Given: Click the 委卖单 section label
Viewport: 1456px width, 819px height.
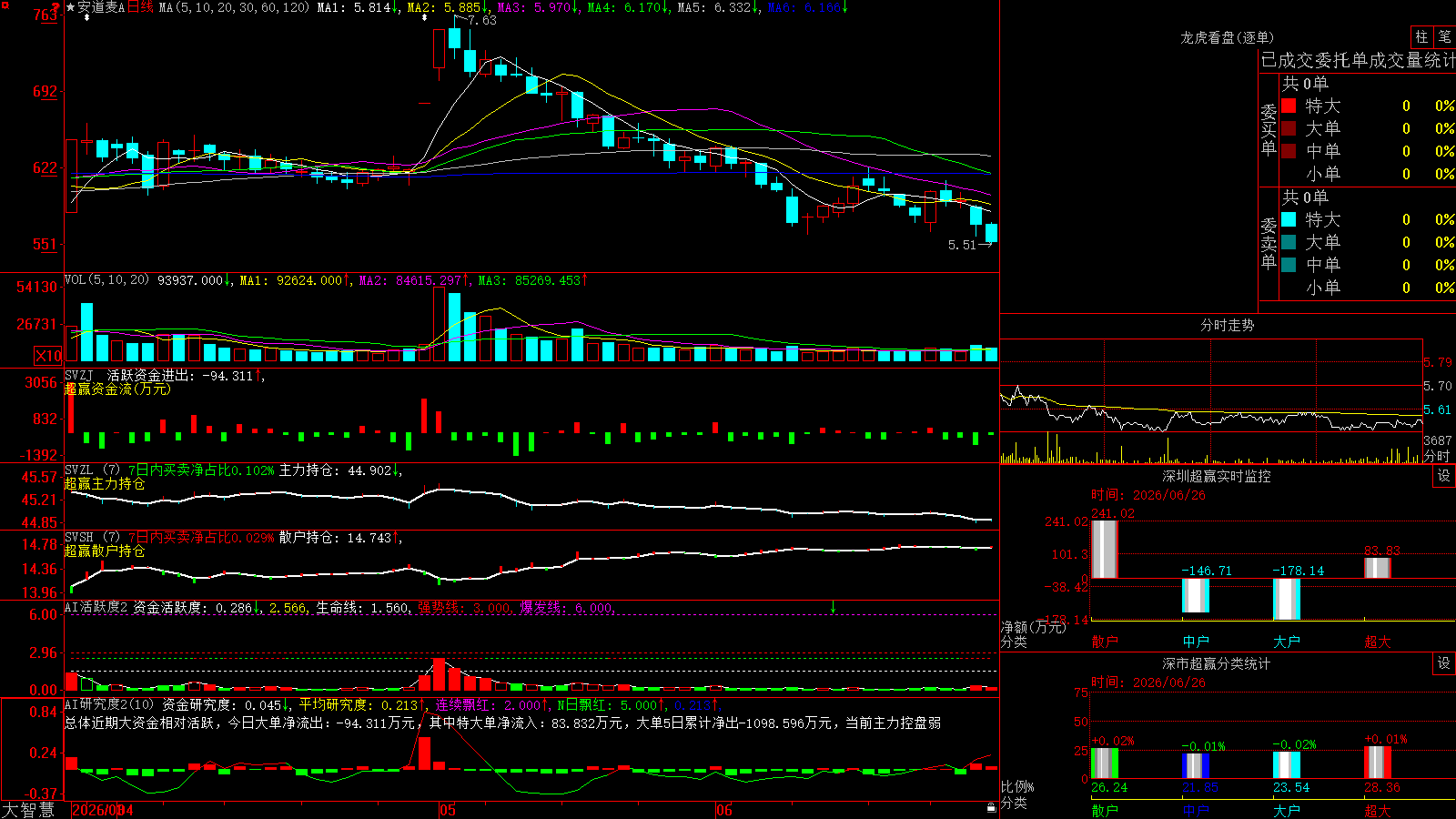Looking at the screenshot, I should 1269,243.
